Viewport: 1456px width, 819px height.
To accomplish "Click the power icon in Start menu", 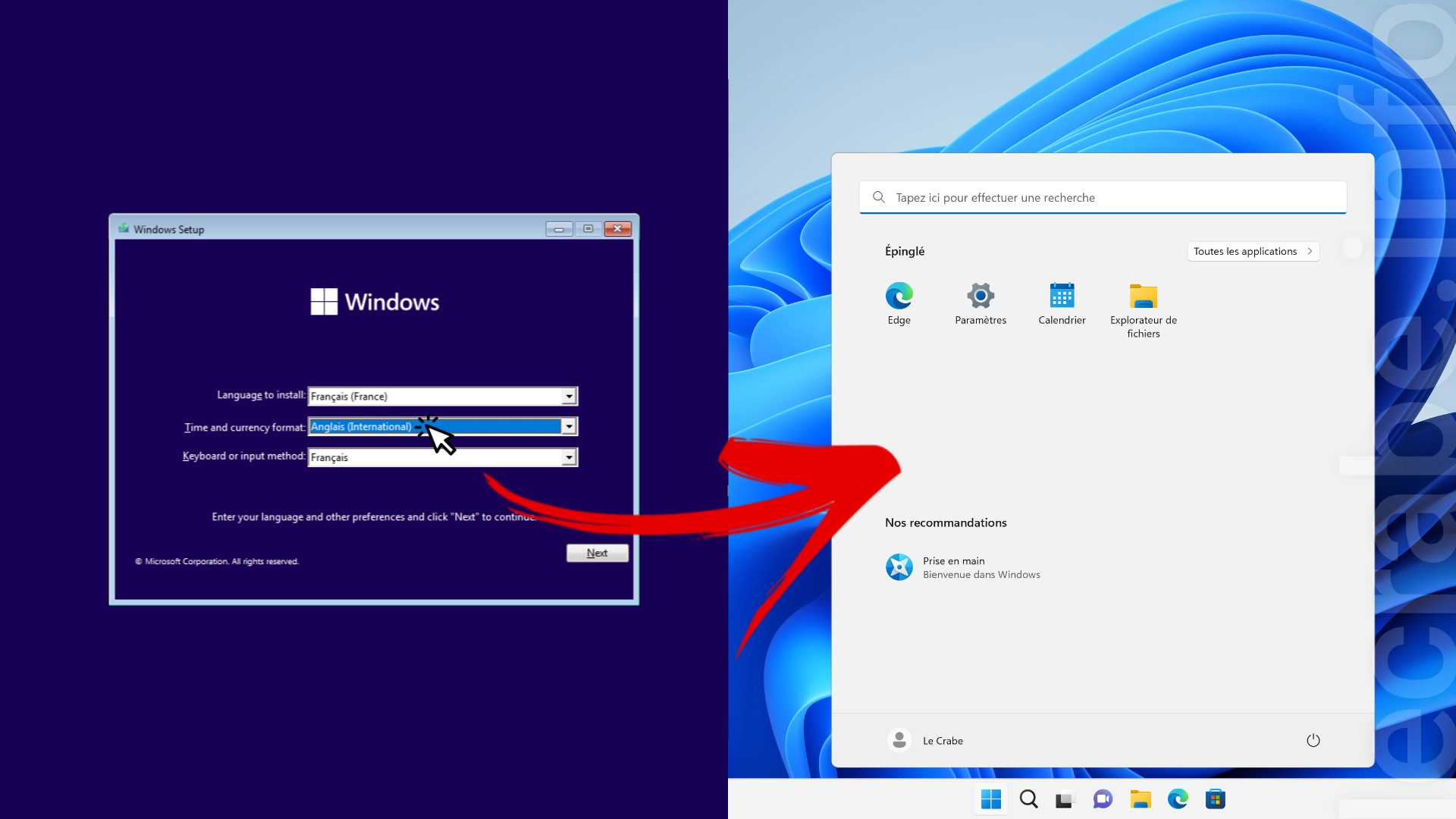I will click(x=1313, y=740).
